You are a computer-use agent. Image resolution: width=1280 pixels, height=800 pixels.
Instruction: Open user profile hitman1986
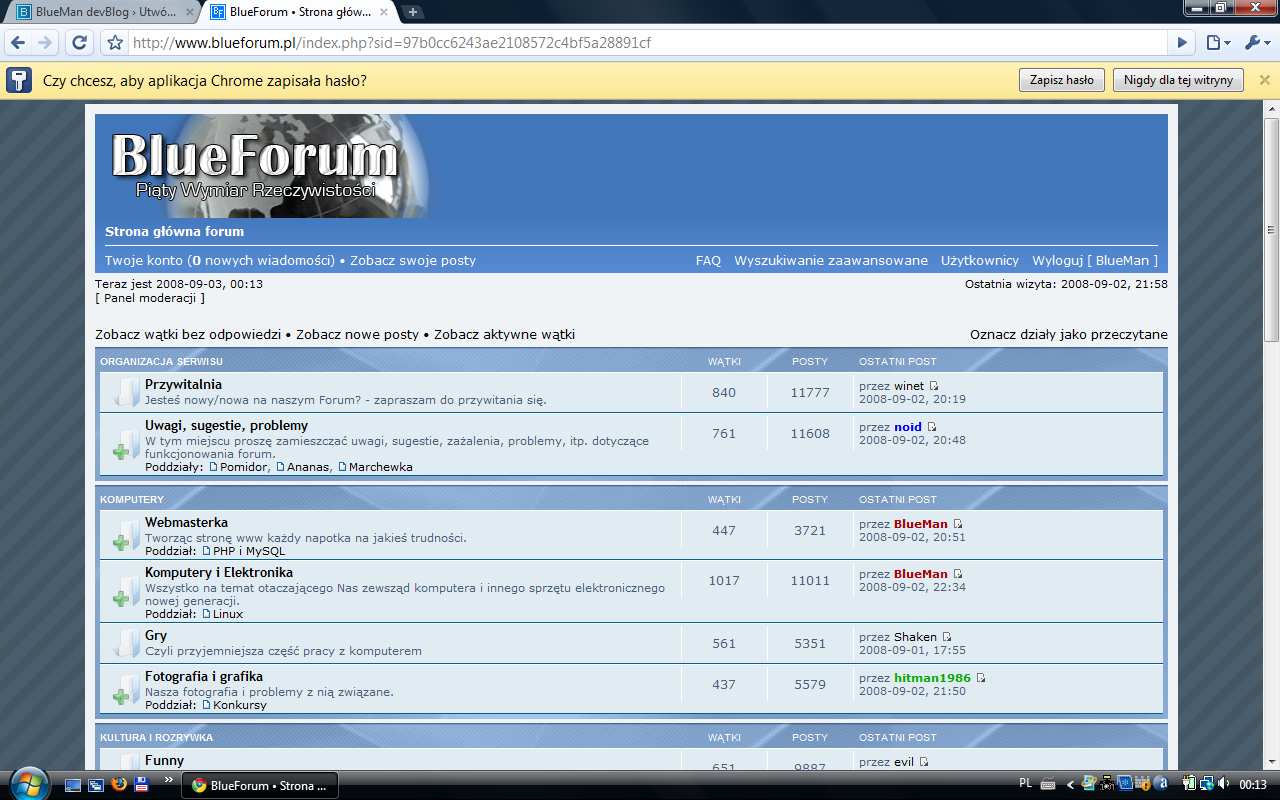[932, 678]
